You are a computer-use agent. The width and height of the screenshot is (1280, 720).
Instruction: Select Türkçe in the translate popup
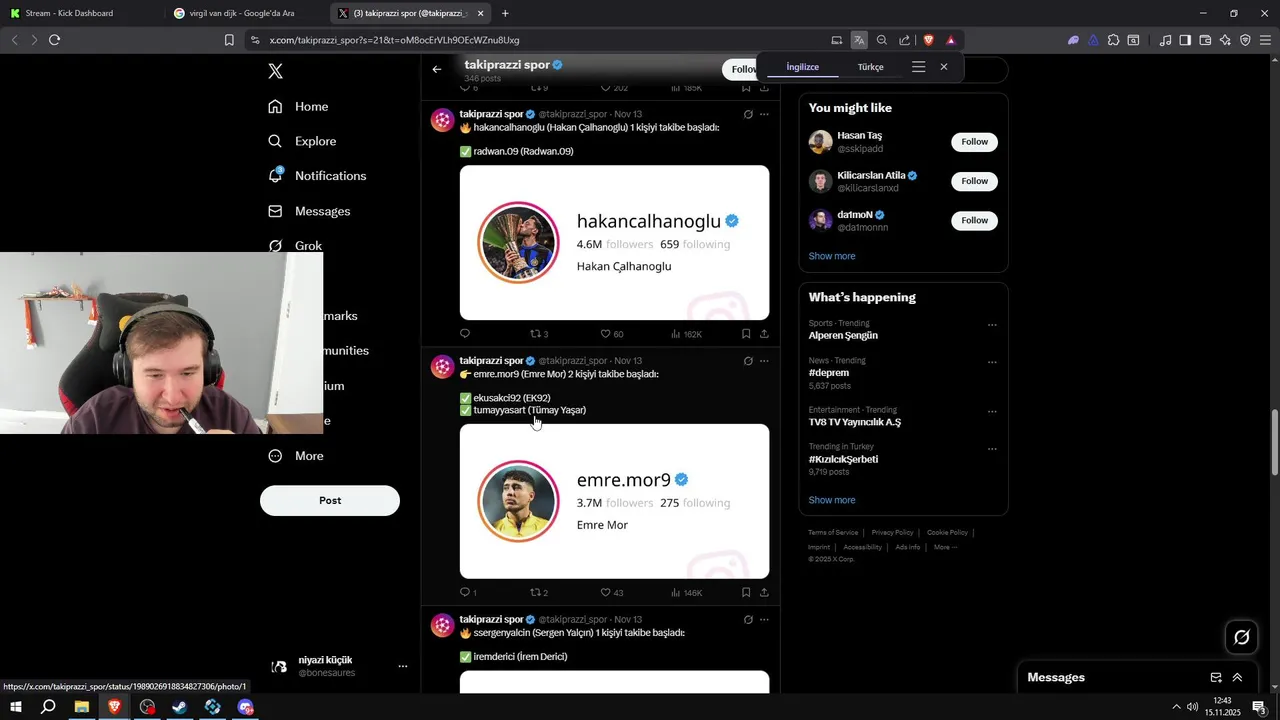[870, 67]
